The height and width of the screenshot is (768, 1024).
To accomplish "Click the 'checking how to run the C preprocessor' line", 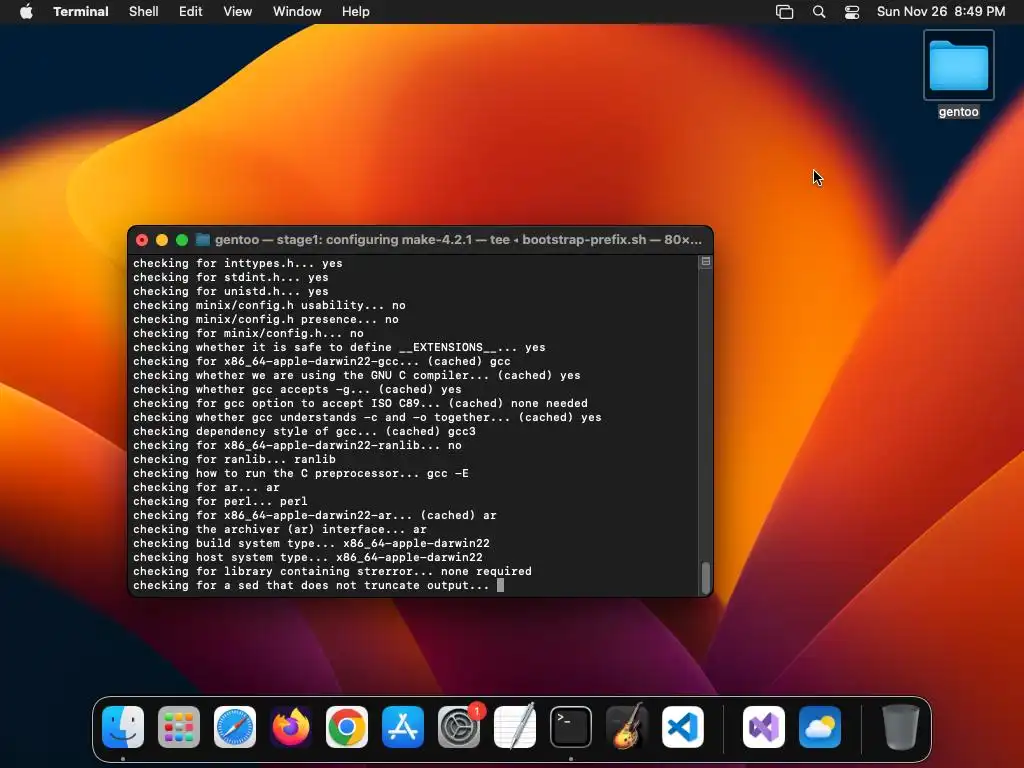I will coord(301,473).
